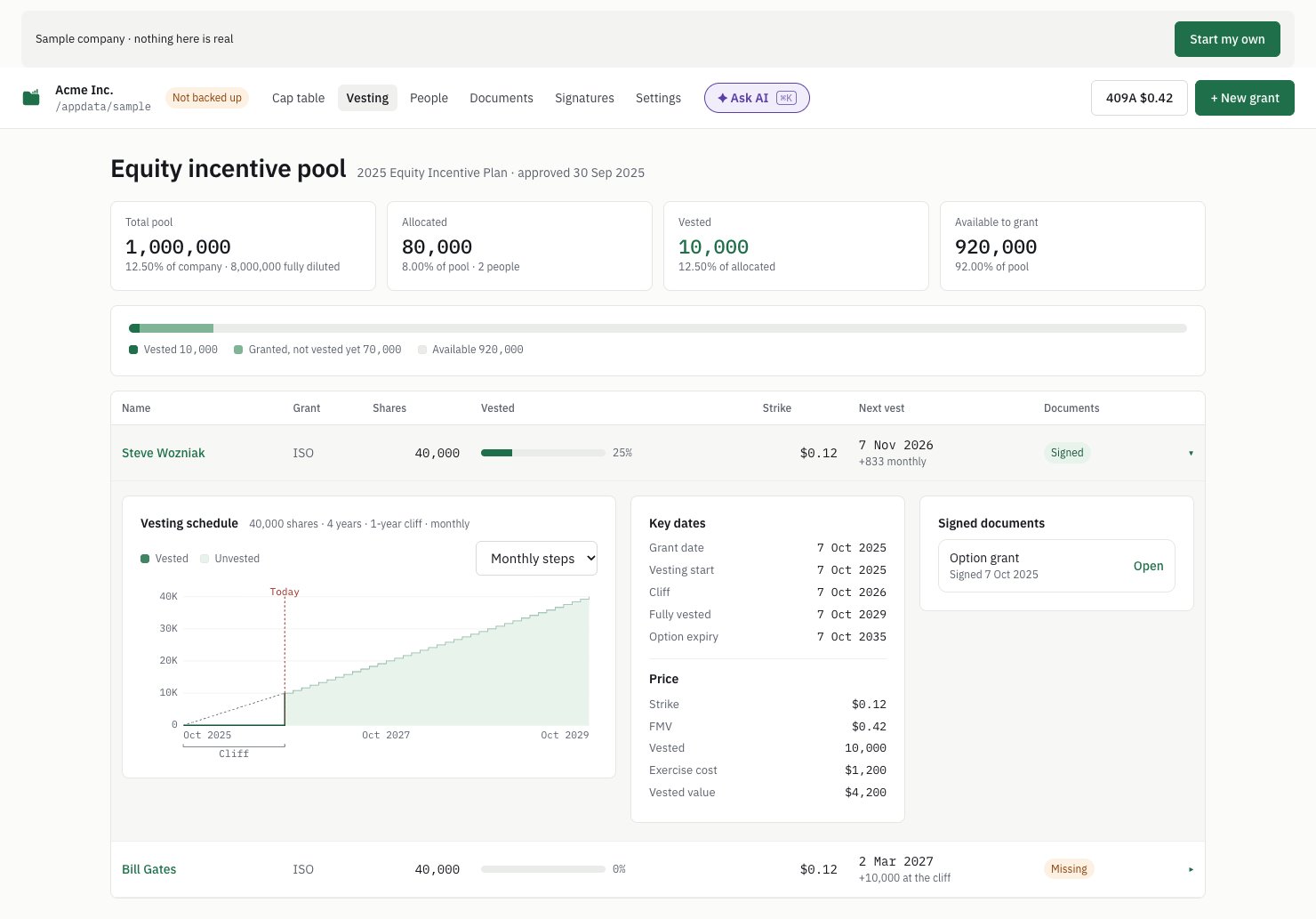The width and height of the screenshot is (1316, 919).
Task: Click the pool allocation progress bar
Action: coord(658,328)
